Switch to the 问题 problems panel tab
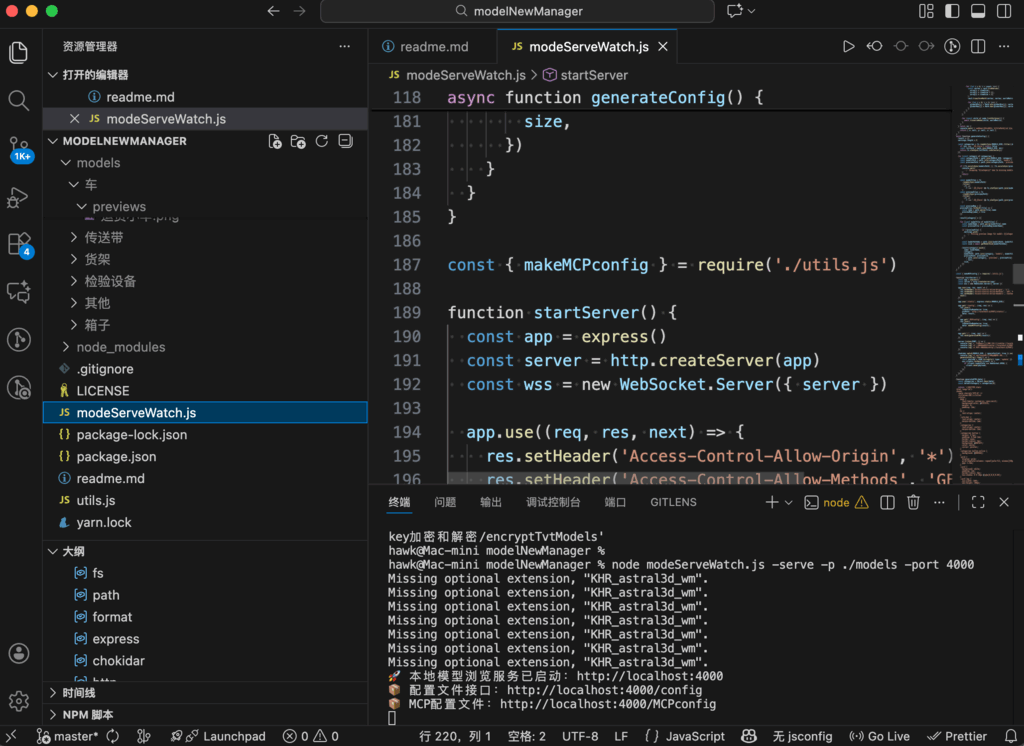Viewport: 1024px width, 746px height. pos(445,502)
